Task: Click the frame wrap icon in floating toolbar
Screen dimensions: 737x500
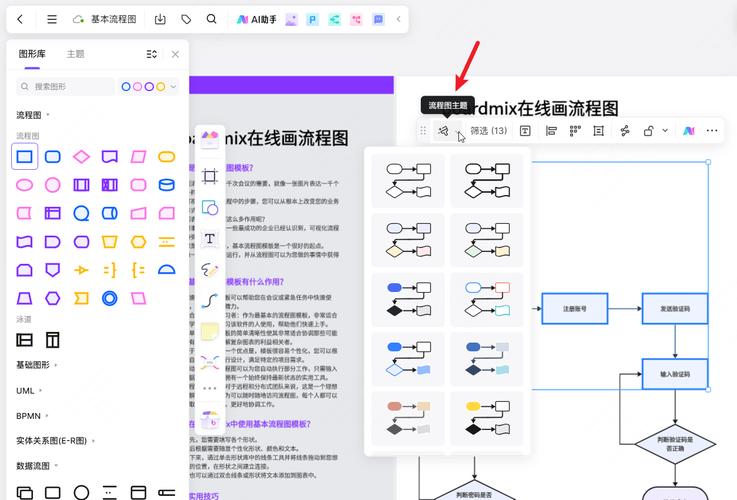Action: point(598,131)
